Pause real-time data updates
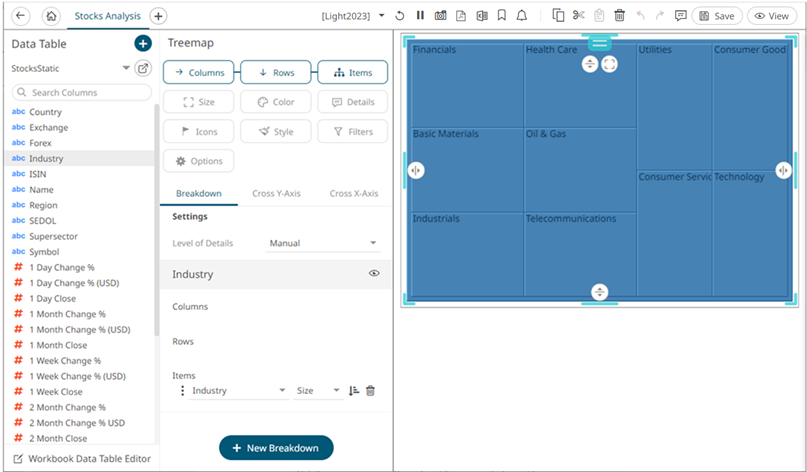This screenshot has height=472, width=807. (x=420, y=15)
